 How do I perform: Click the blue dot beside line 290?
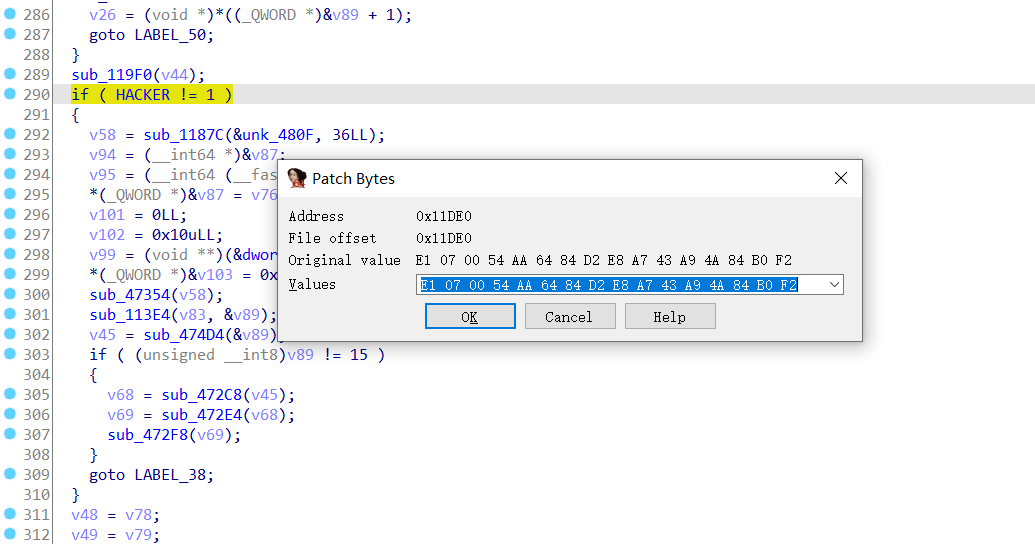(10, 94)
